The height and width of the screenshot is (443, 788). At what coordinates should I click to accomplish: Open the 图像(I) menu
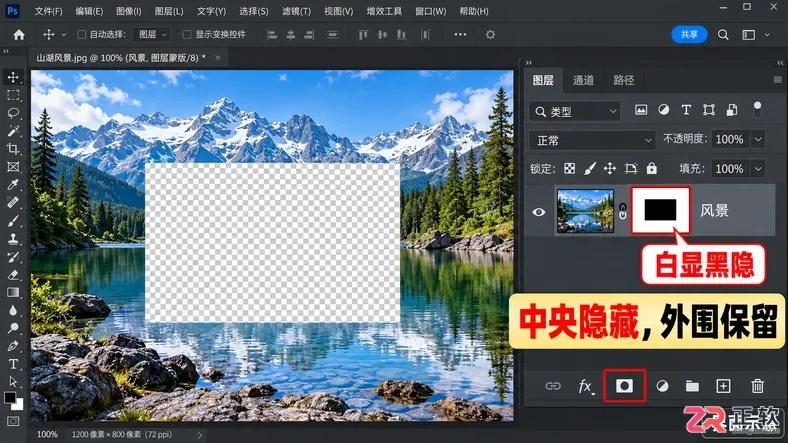coord(129,11)
